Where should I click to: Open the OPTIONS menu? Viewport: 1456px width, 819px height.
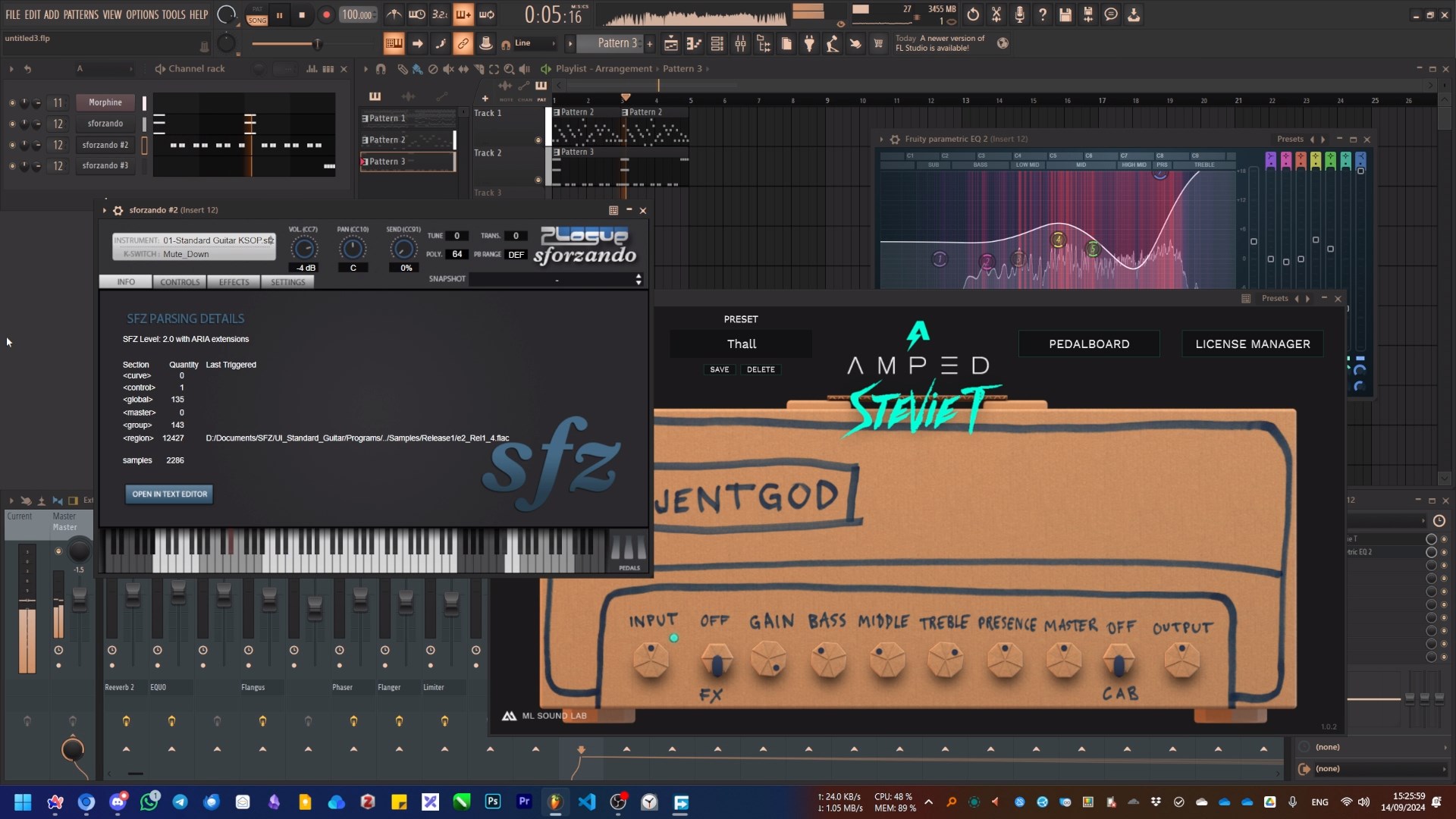point(142,14)
